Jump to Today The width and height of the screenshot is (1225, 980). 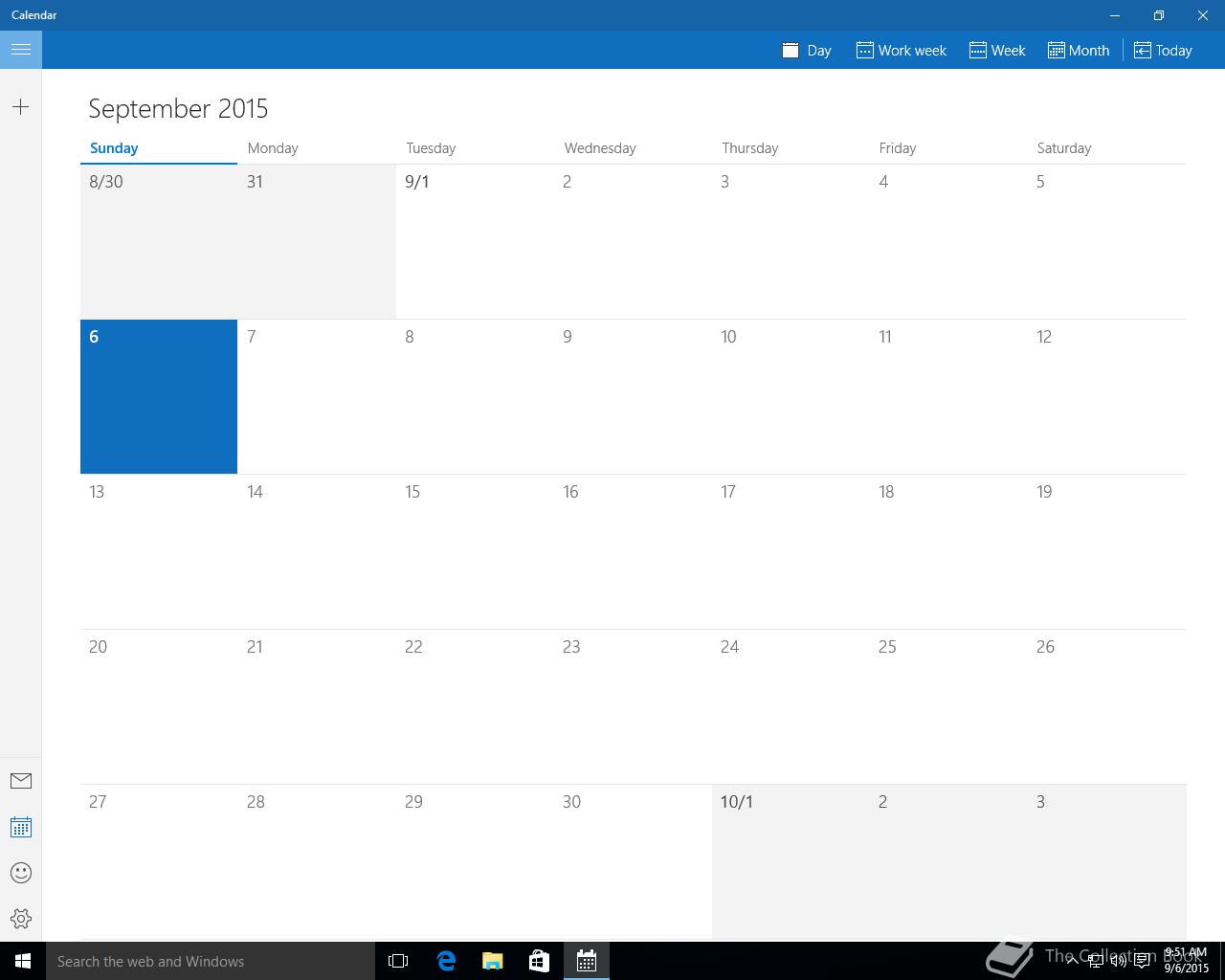click(1163, 50)
